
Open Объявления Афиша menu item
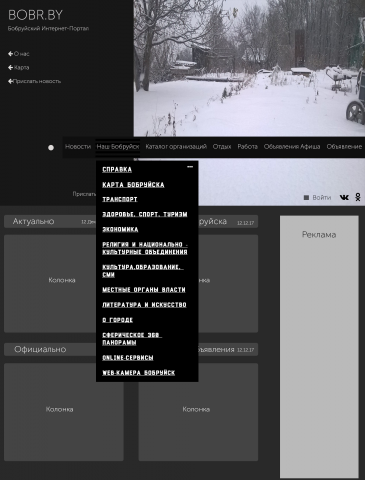tap(292, 147)
